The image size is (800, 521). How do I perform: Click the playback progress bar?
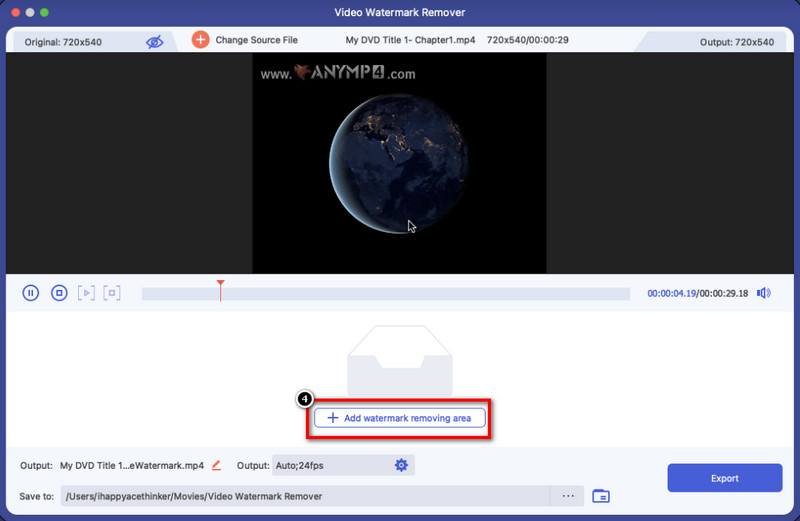[x=386, y=294]
